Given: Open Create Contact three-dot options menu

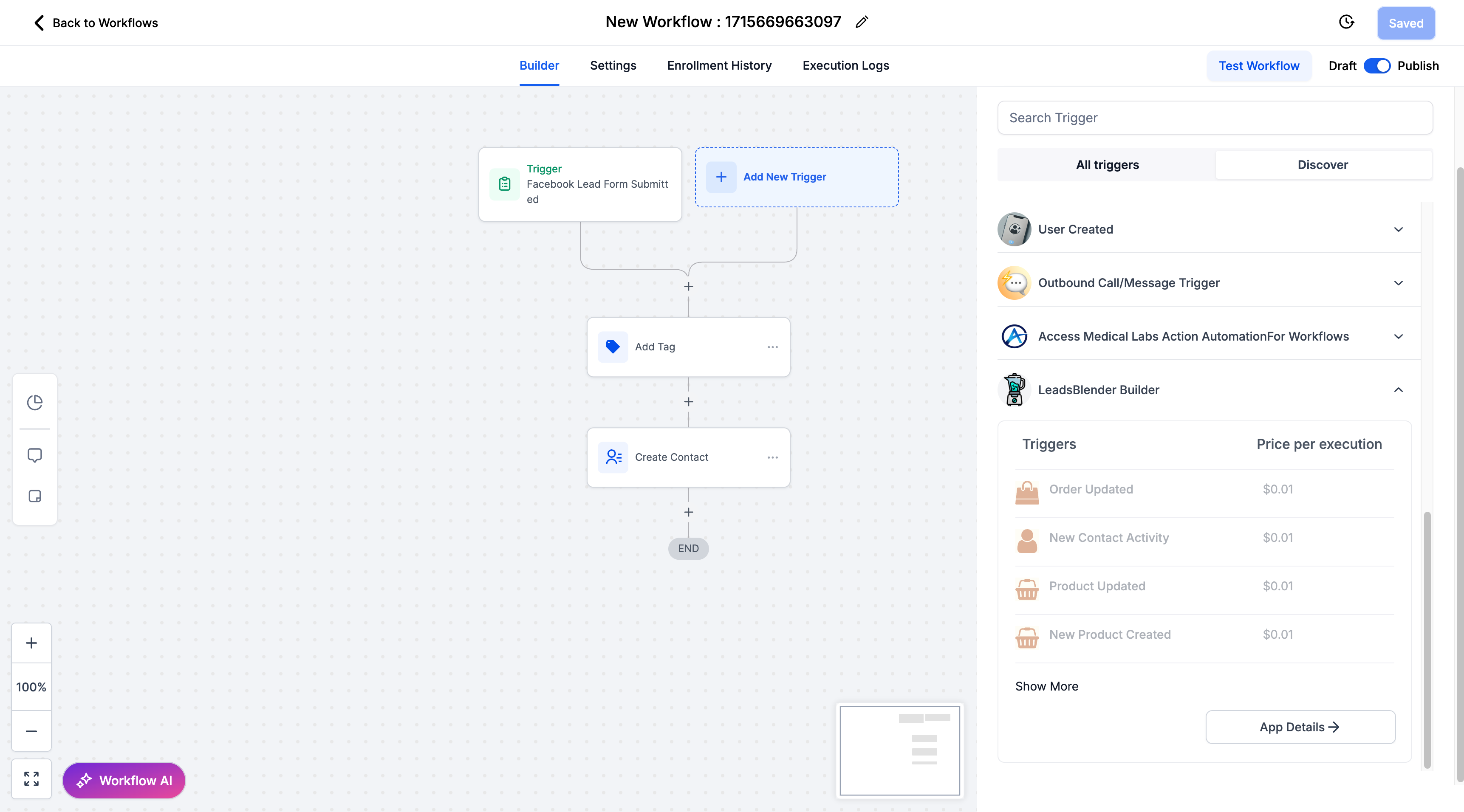Looking at the screenshot, I should [x=772, y=457].
